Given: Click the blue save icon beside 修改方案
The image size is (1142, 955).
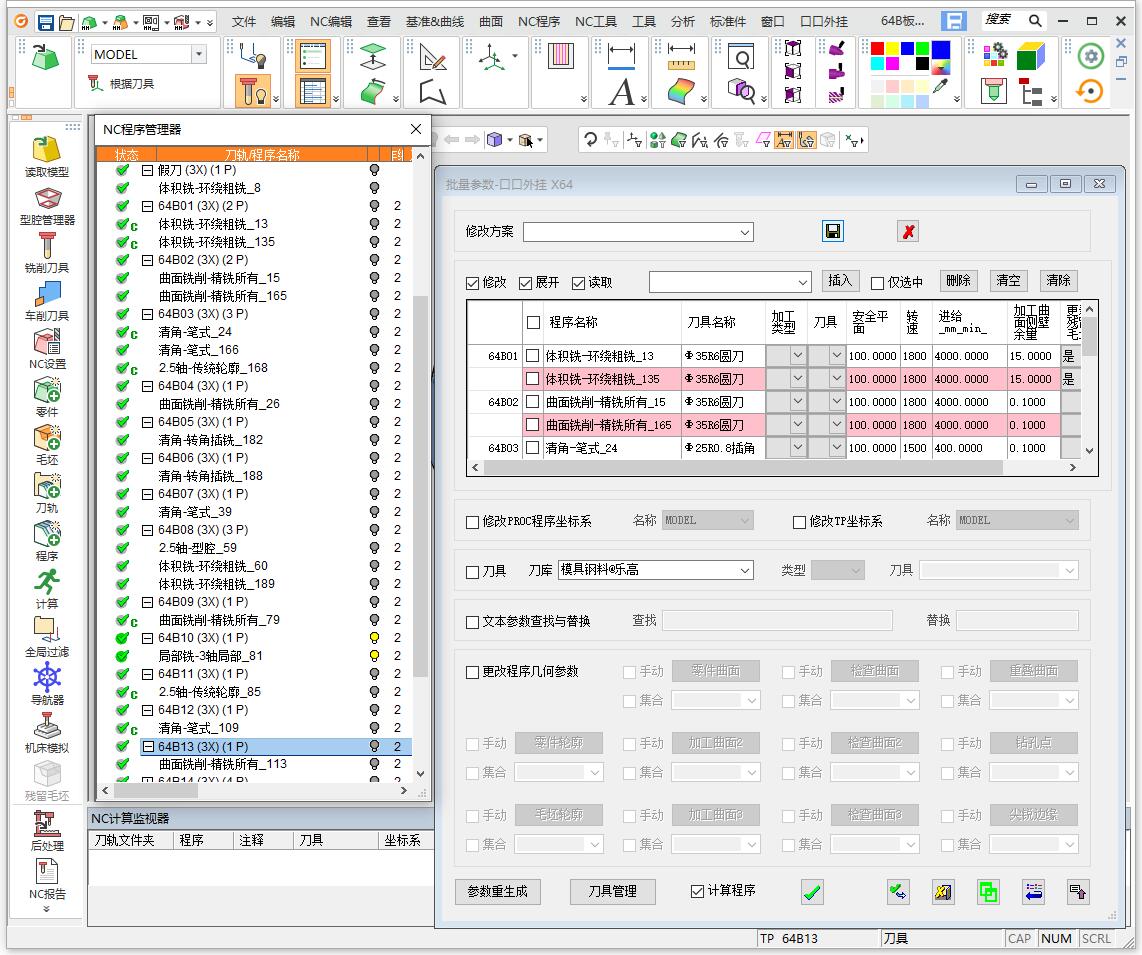Looking at the screenshot, I should [833, 232].
